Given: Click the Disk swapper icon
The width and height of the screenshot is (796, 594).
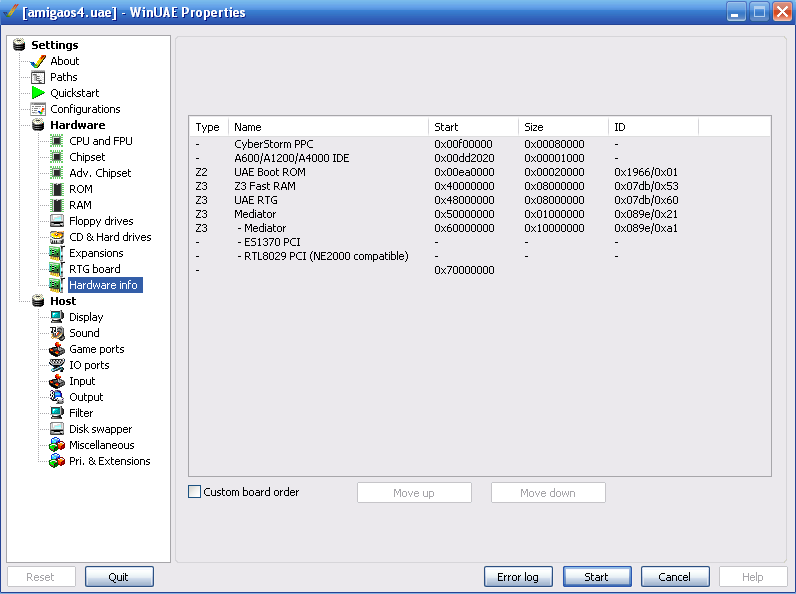Looking at the screenshot, I should pos(57,429).
